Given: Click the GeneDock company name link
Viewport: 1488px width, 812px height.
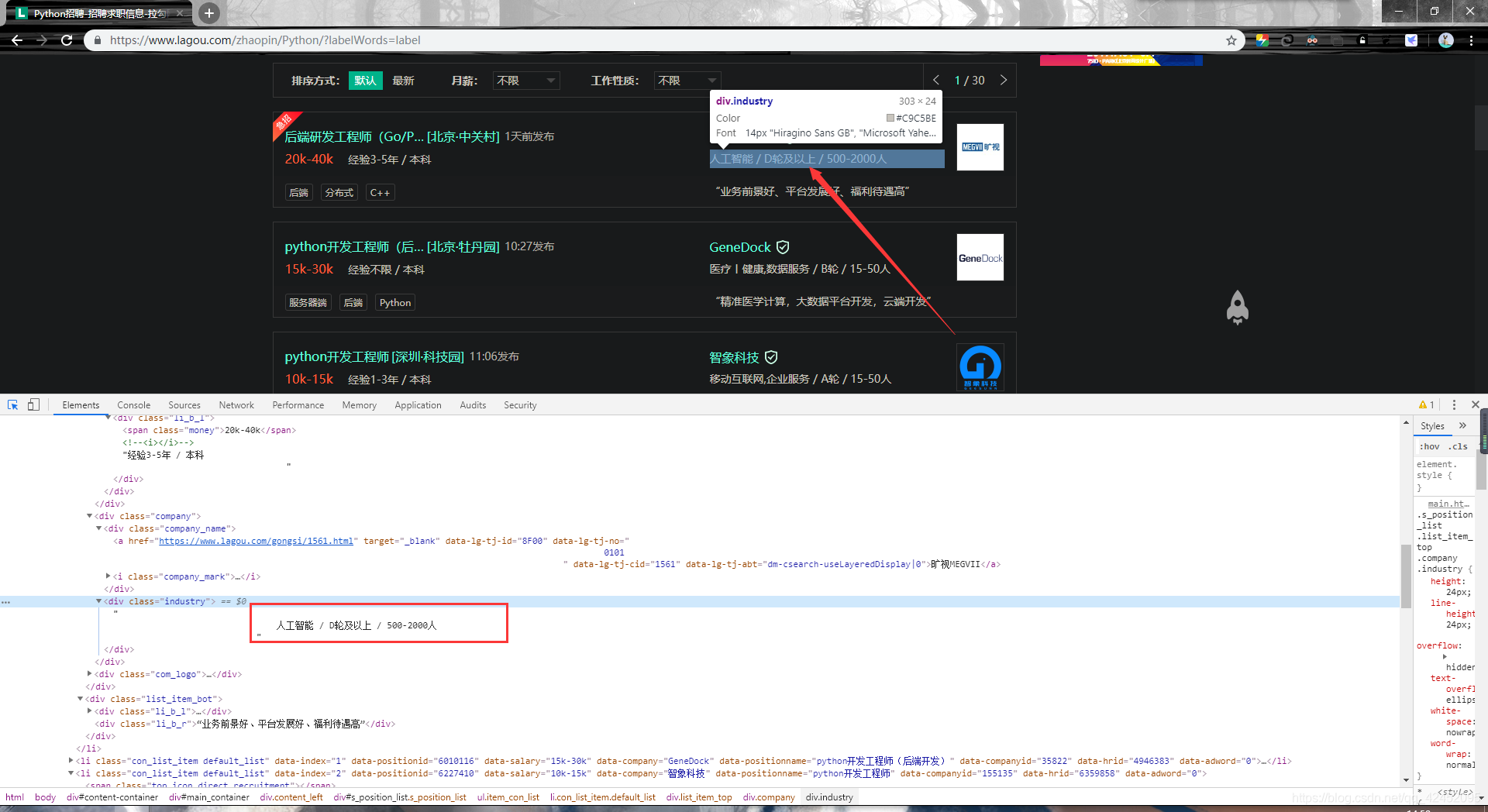Looking at the screenshot, I should pos(740,247).
